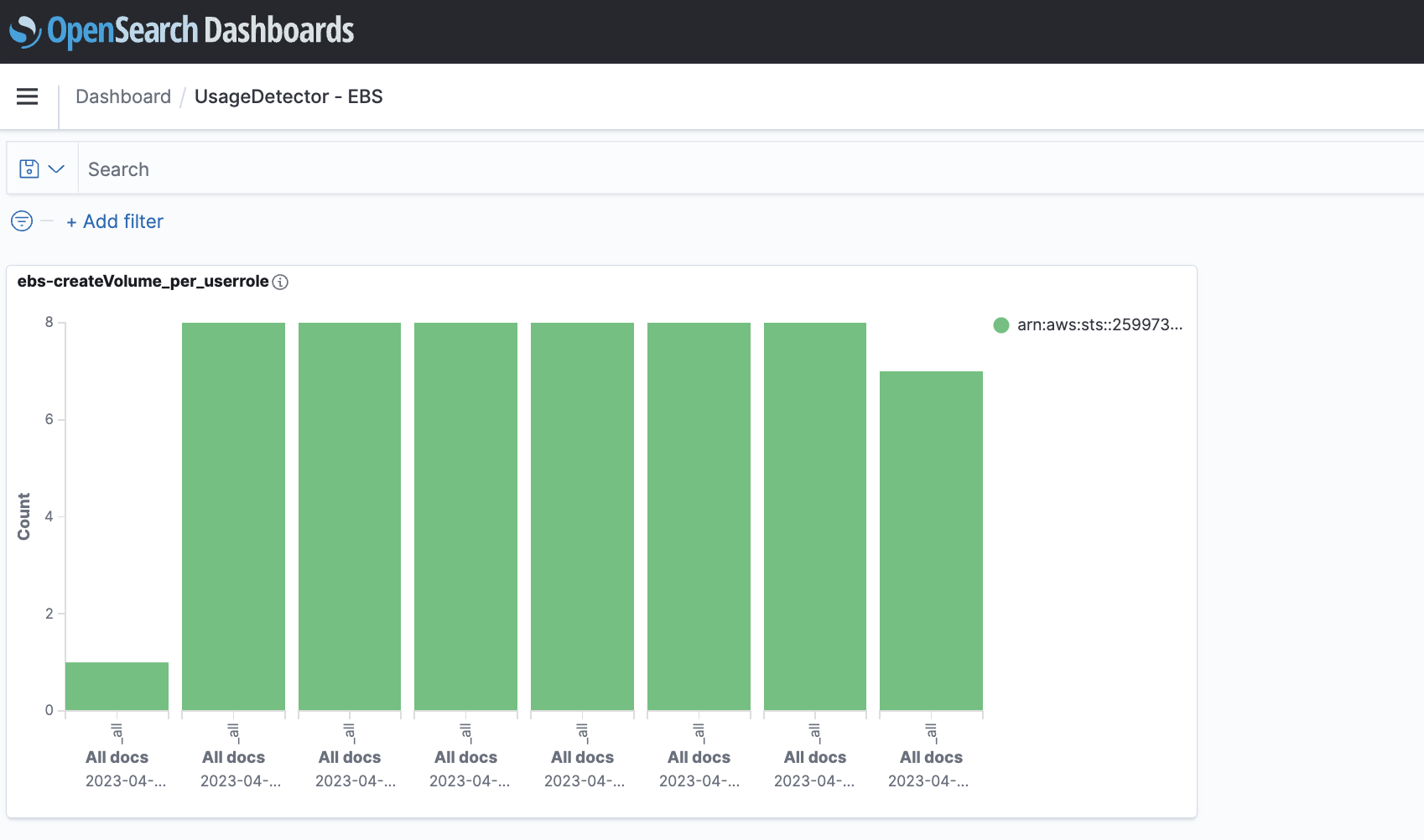Expand the saved query dropdown chevron

pyautogui.click(x=57, y=169)
